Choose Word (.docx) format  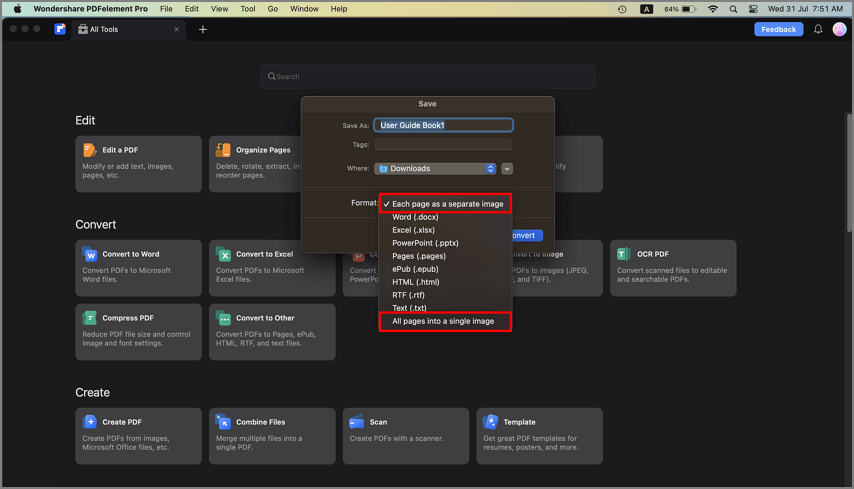click(x=446, y=217)
